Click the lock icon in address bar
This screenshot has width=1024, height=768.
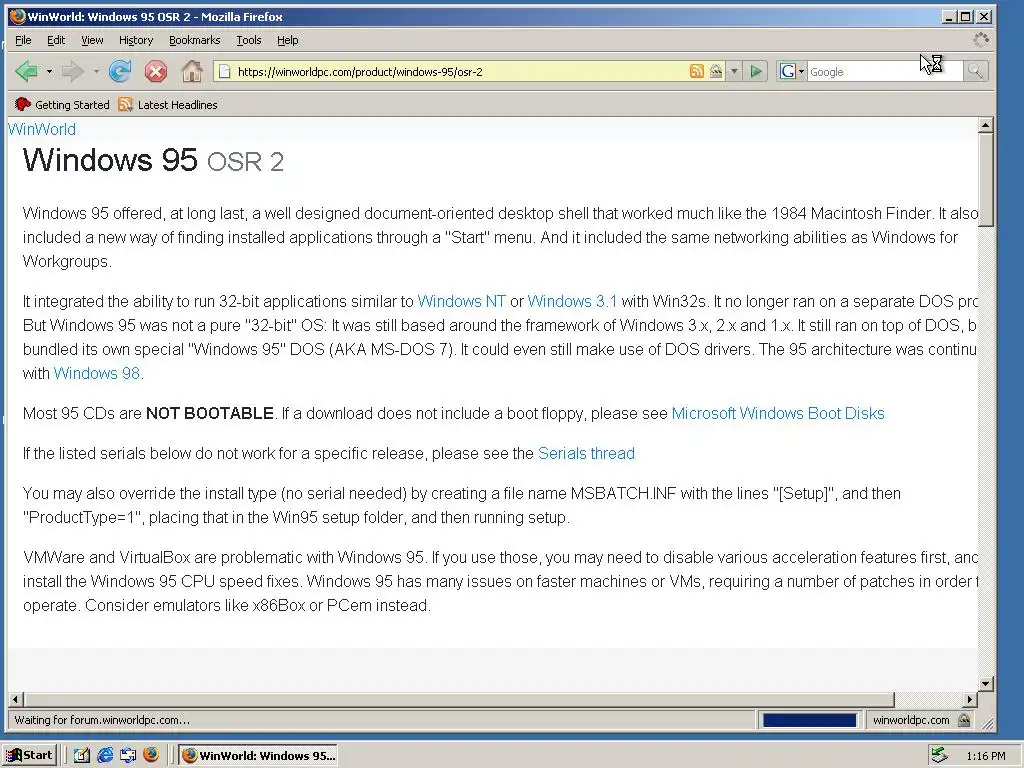716,71
